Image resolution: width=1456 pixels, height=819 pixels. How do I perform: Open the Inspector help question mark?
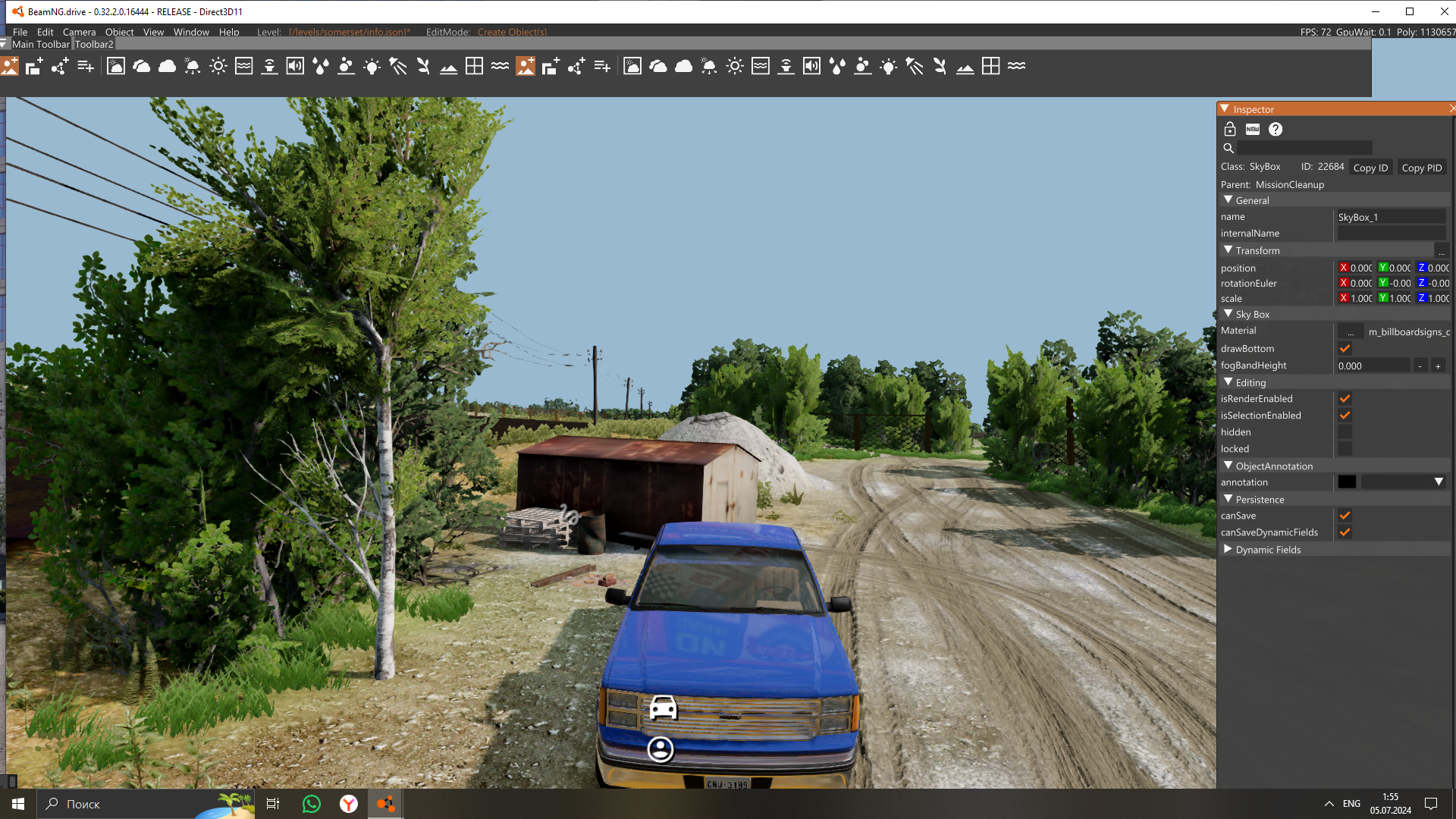click(1276, 130)
